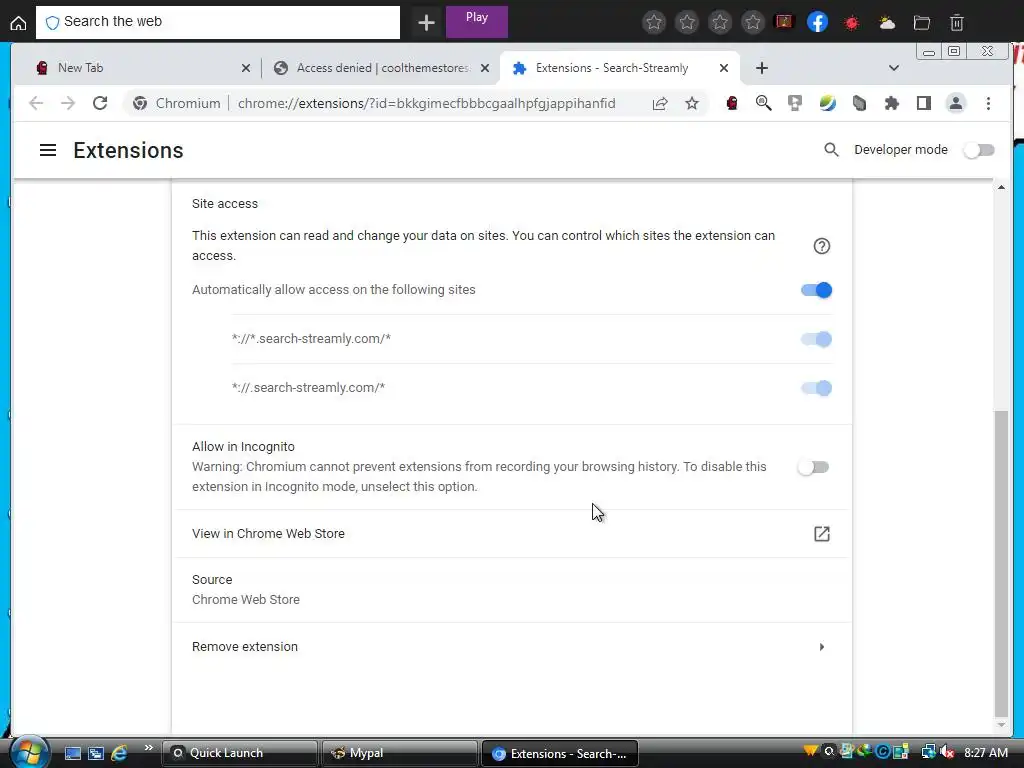1024x768 pixels.
Task: Close the Extensions - Search-Streamly tab
Action: [724, 68]
